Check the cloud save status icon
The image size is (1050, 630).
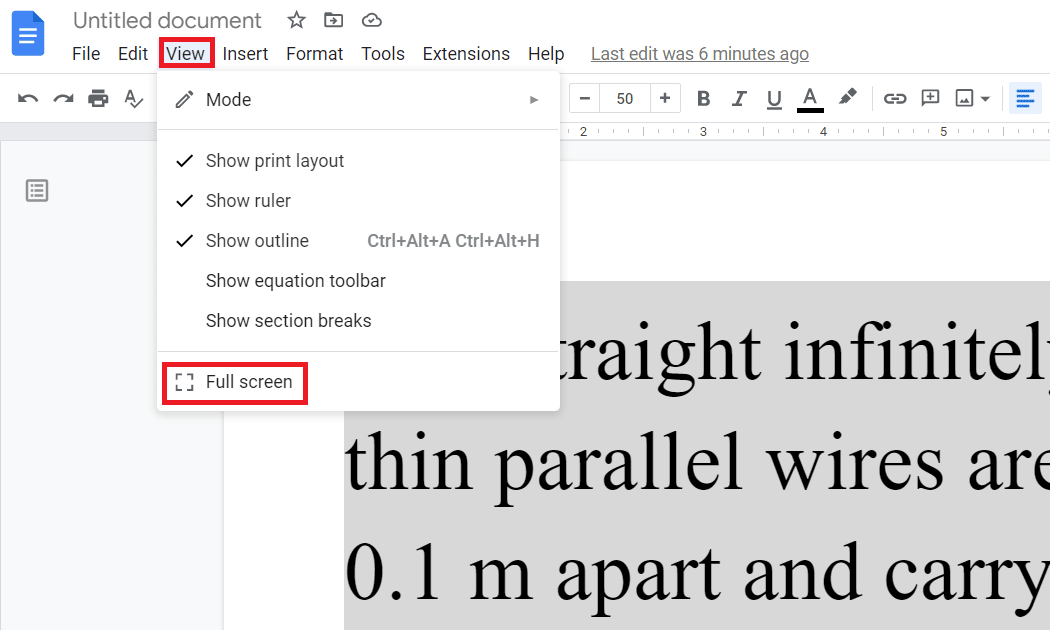point(372,21)
